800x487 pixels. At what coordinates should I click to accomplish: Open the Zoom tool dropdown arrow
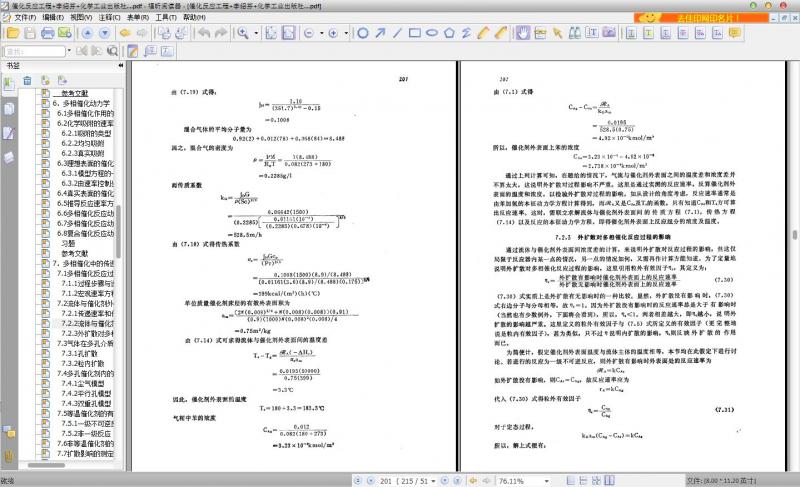pos(256,33)
